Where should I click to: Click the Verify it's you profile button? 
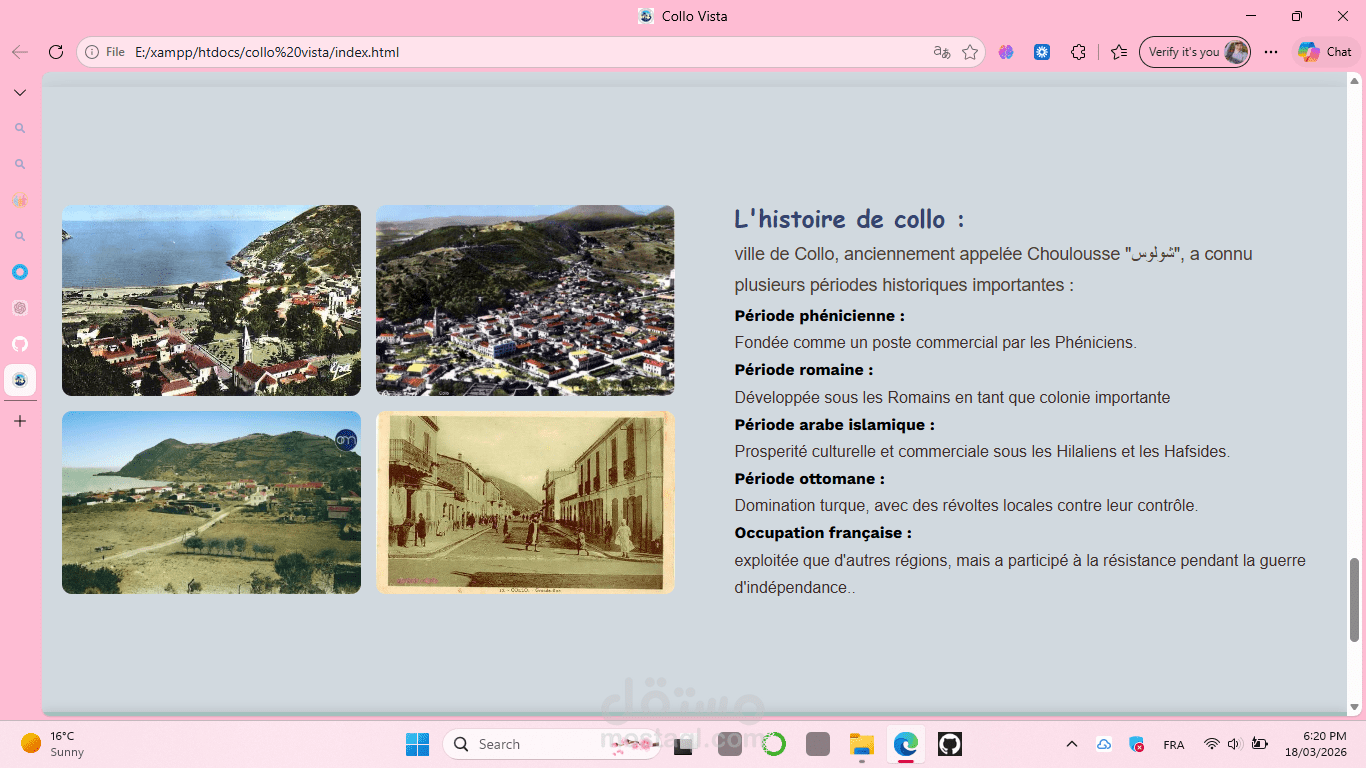[1195, 52]
